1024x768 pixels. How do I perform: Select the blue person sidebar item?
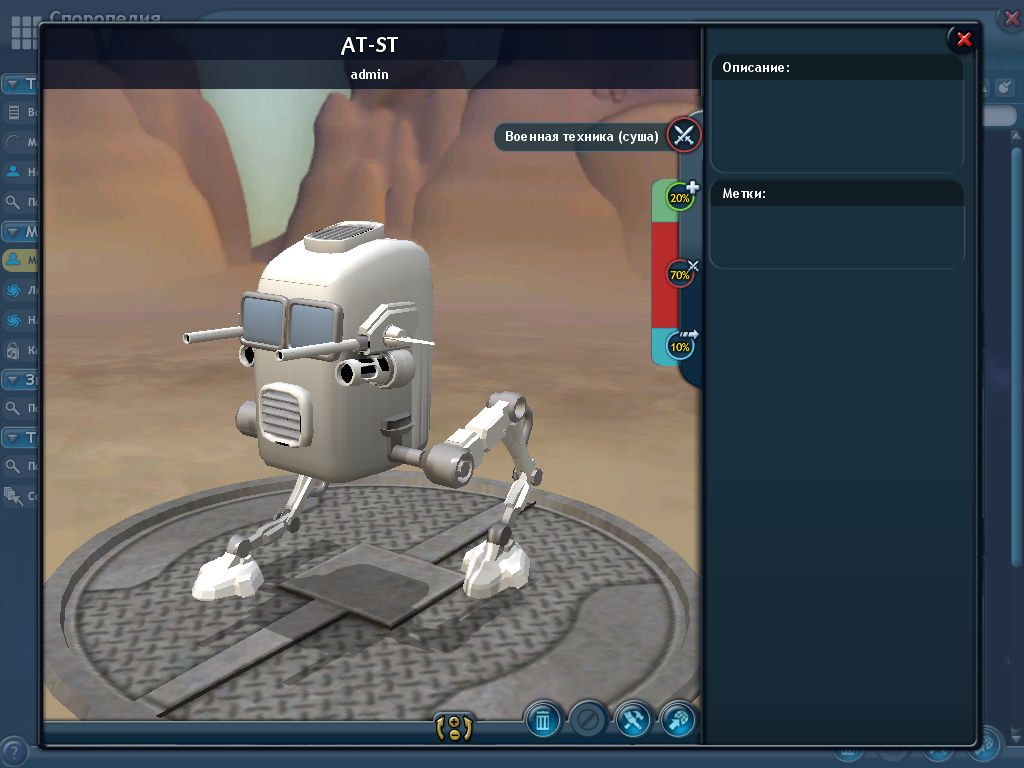tap(13, 171)
